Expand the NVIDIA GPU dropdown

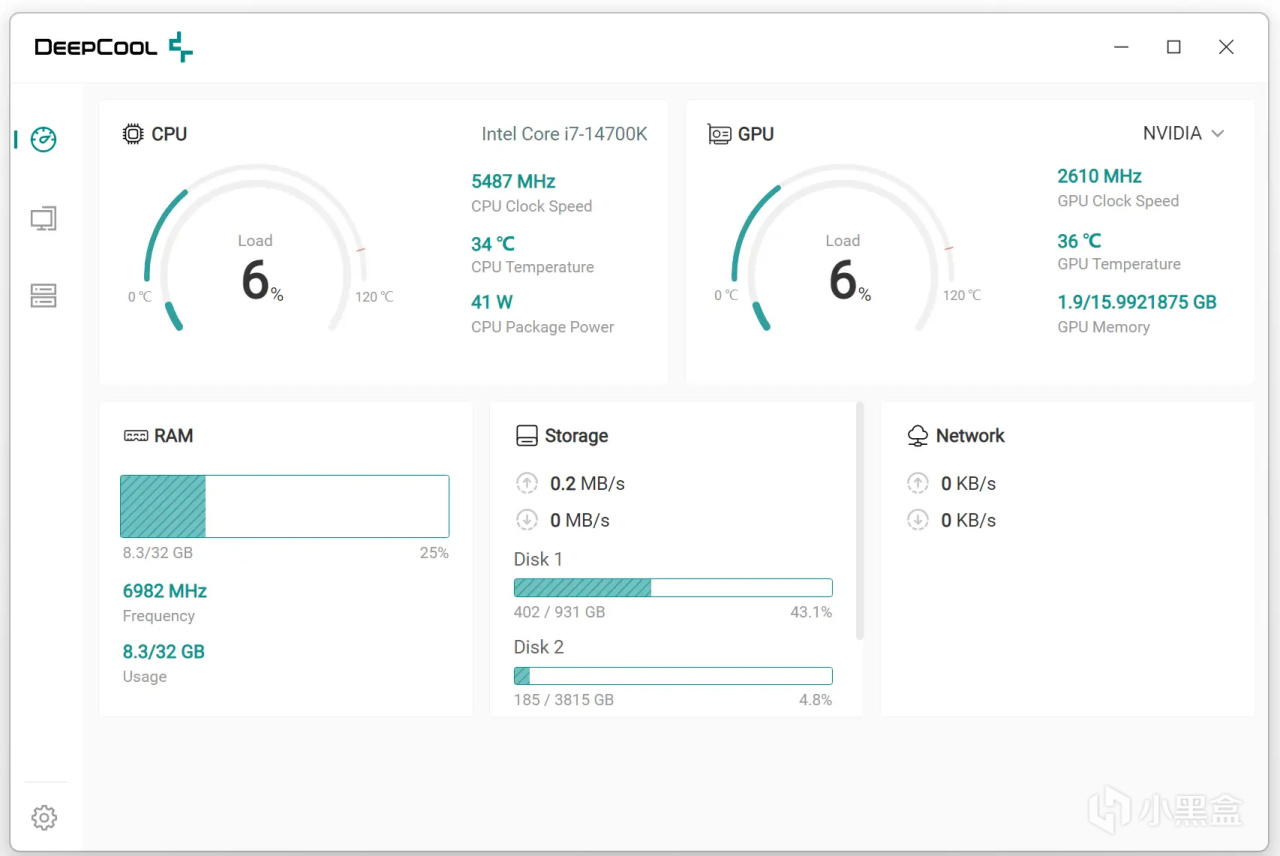1184,133
